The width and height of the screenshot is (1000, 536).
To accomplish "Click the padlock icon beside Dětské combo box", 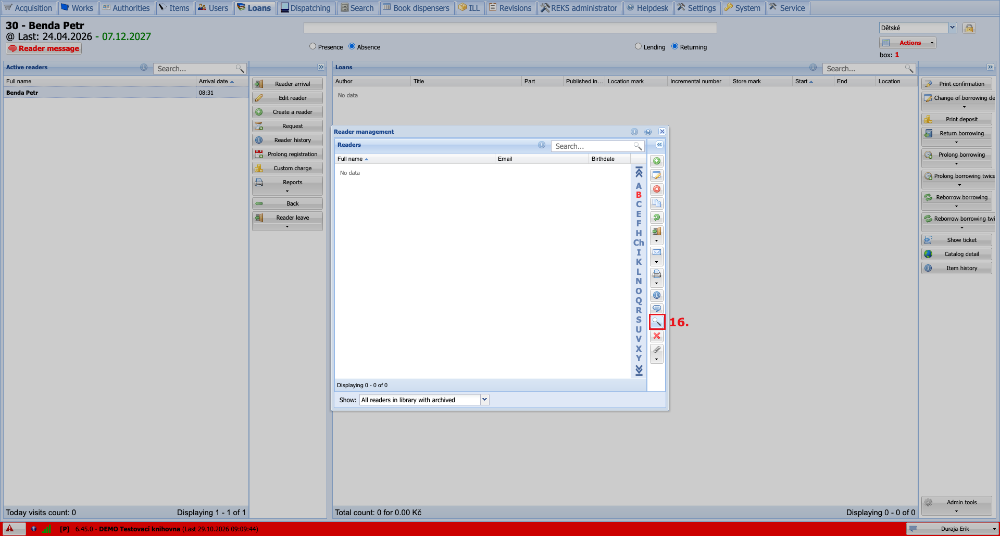I will [x=969, y=28].
